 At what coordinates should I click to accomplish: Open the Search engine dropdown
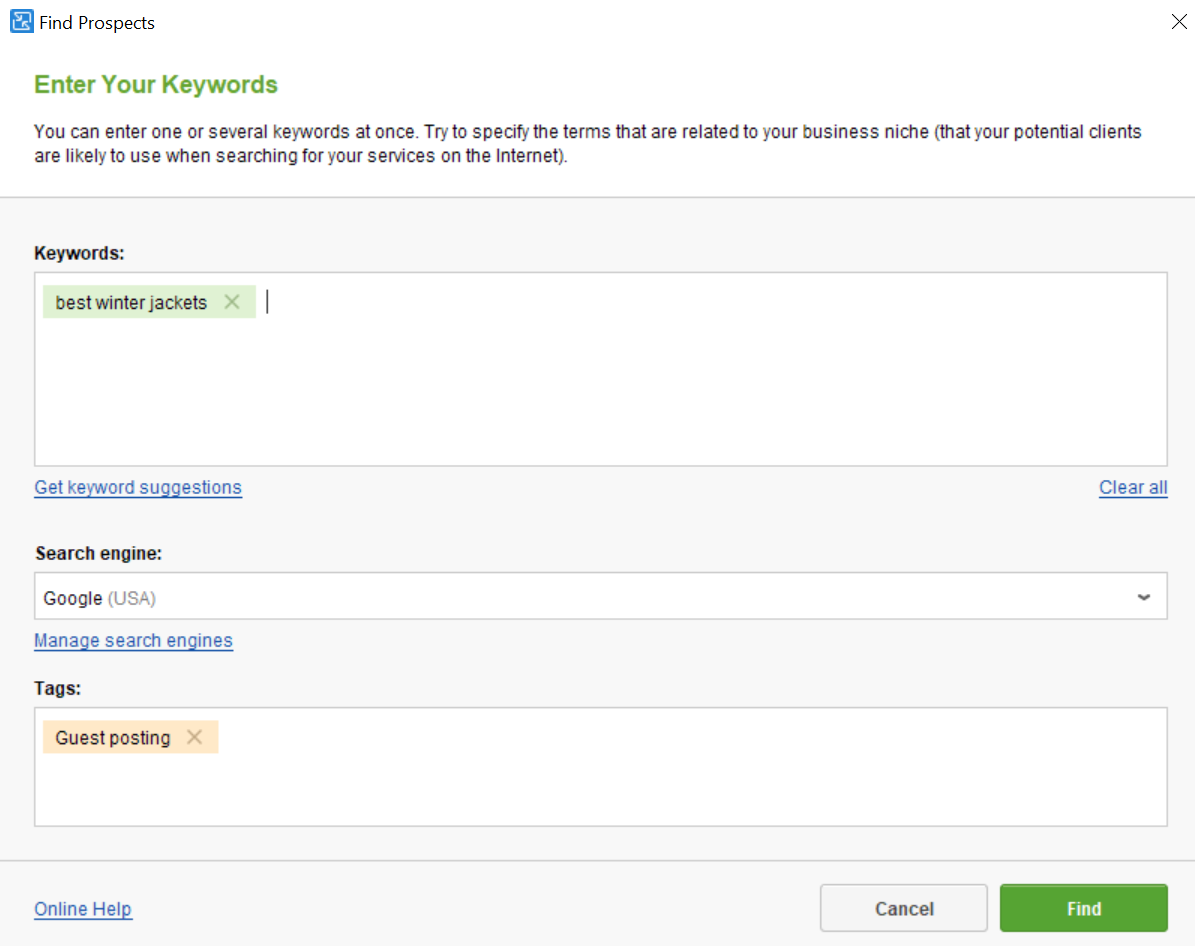[601, 596]
